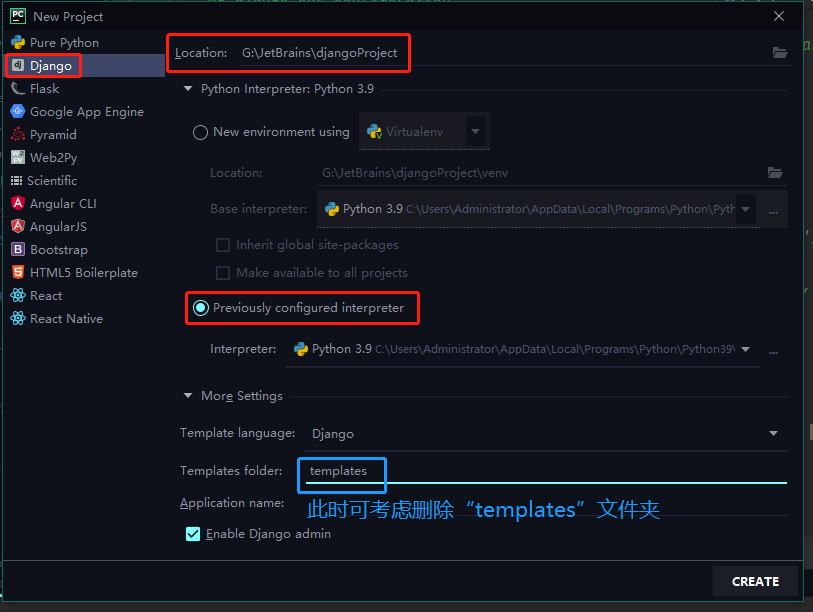Click the HTML5 Boilerplate icon

pos(18,272)
